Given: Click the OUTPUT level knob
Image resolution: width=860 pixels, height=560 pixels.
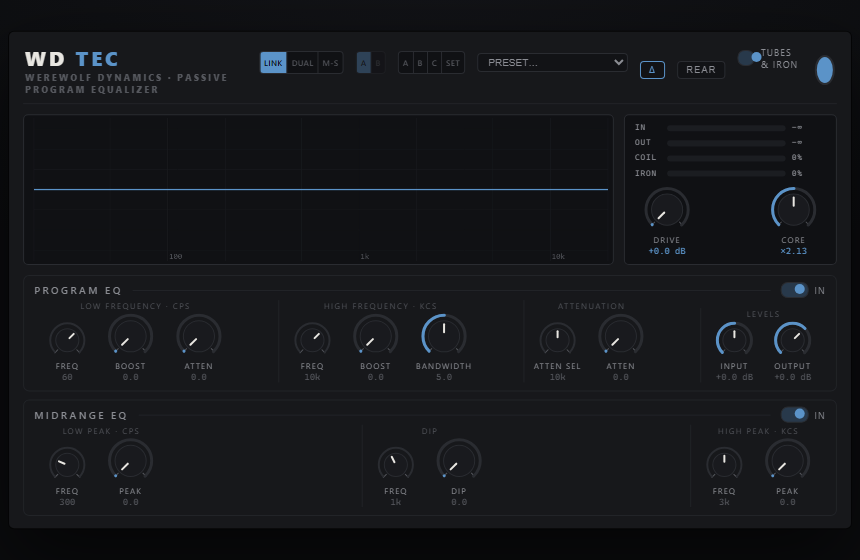Looking at the screenshot, I should (x=792, y=340).
